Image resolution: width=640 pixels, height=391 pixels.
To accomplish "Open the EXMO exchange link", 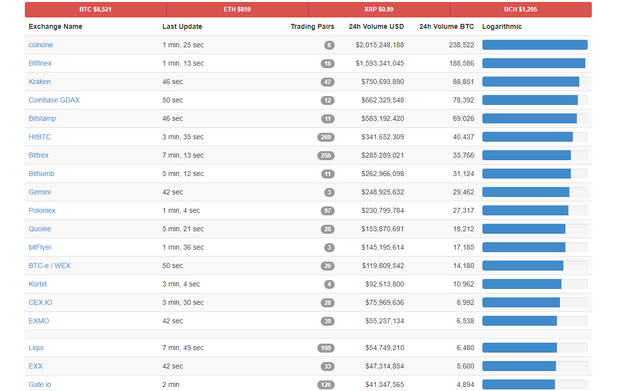I will (x=39, y=320).
